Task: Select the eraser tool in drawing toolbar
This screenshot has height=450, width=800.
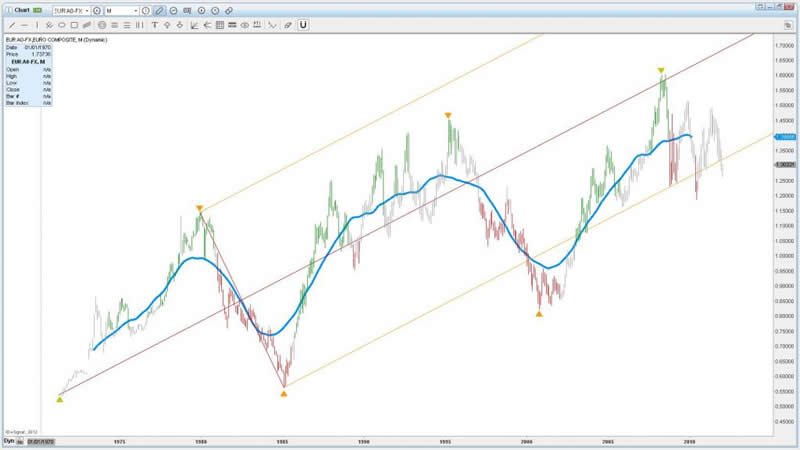Action: pos(287,24)
